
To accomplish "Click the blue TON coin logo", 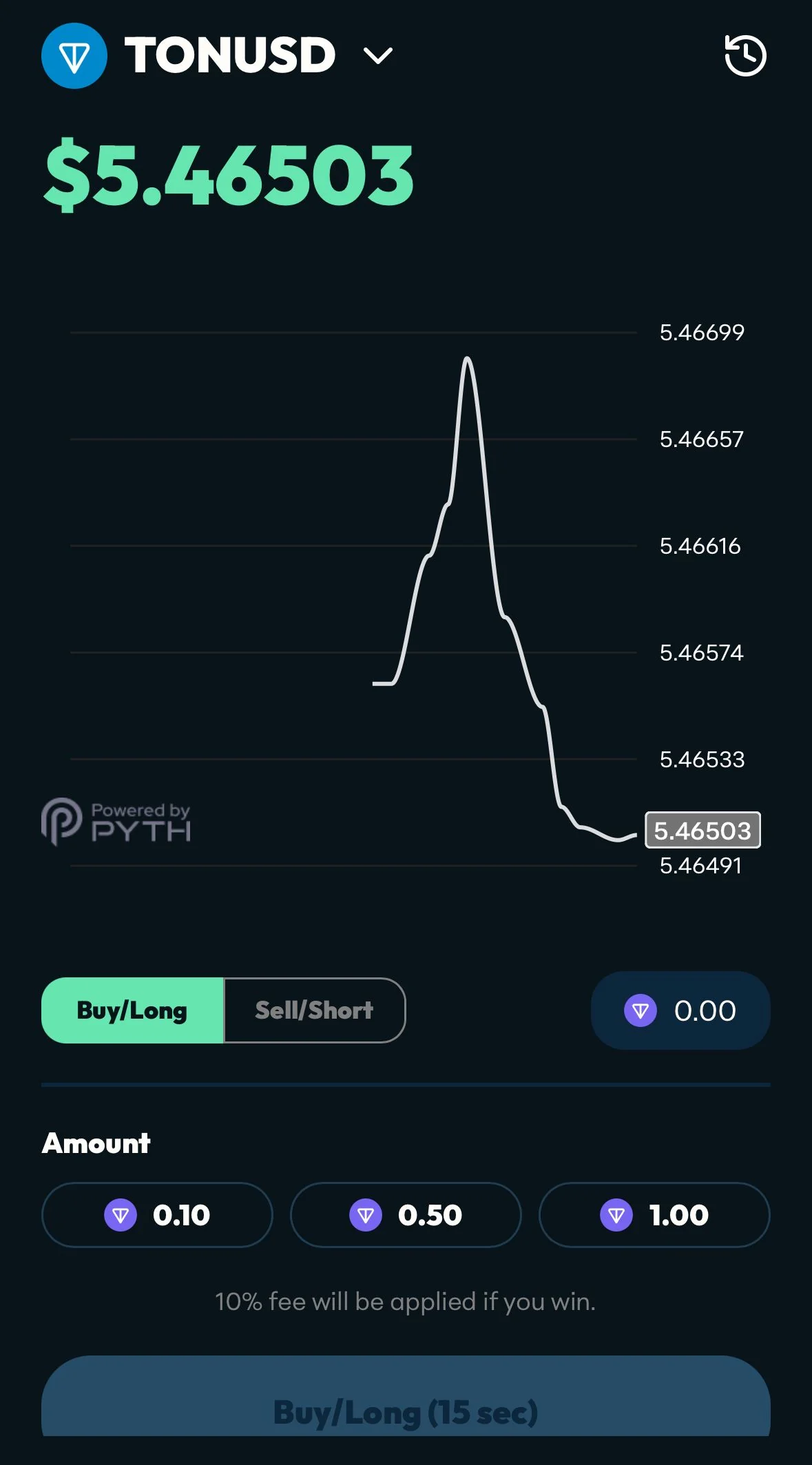I will (74, 56).
